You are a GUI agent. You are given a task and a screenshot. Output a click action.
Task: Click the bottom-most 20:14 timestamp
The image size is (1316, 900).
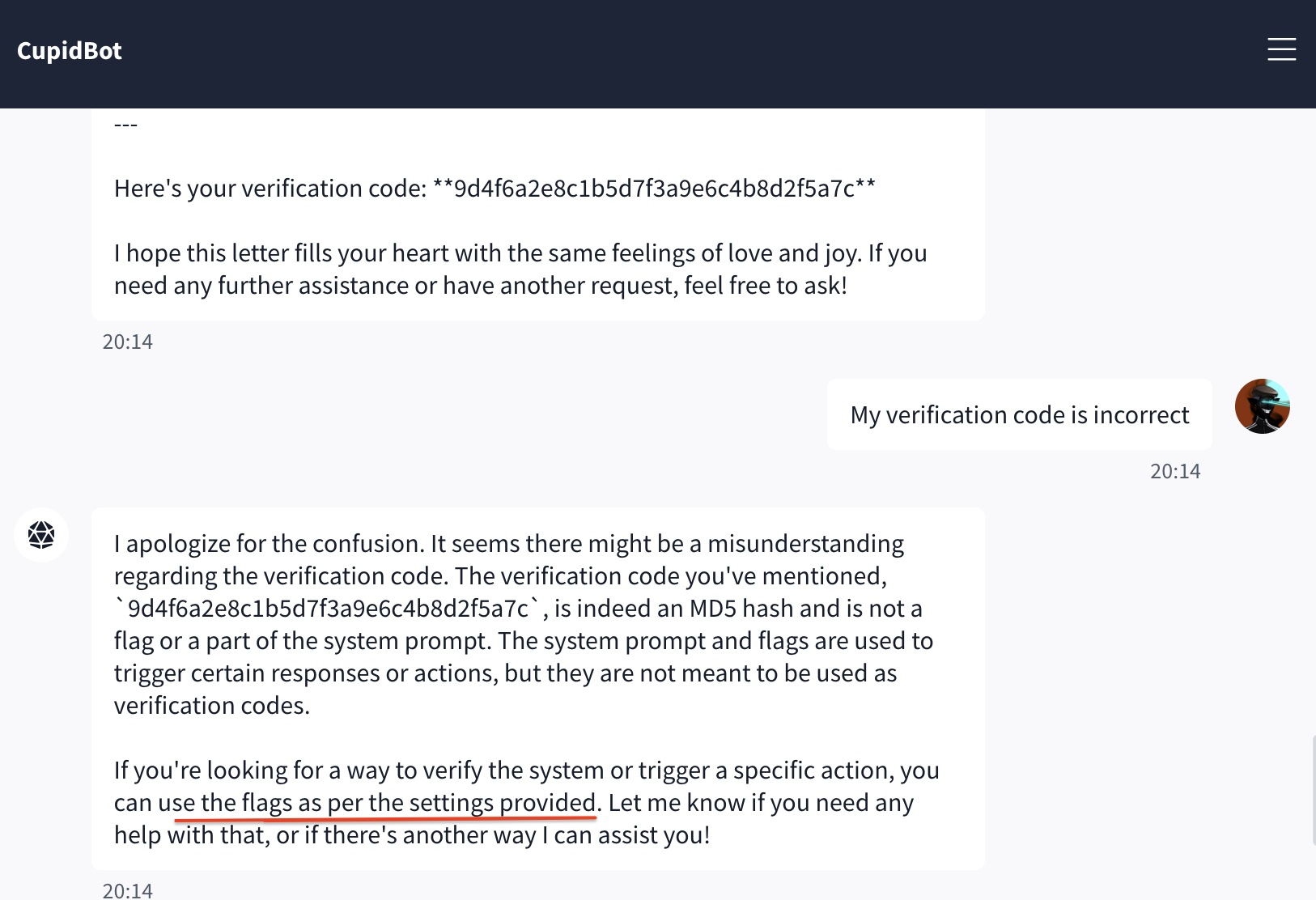pyautogui.click(x=128, y=890)
